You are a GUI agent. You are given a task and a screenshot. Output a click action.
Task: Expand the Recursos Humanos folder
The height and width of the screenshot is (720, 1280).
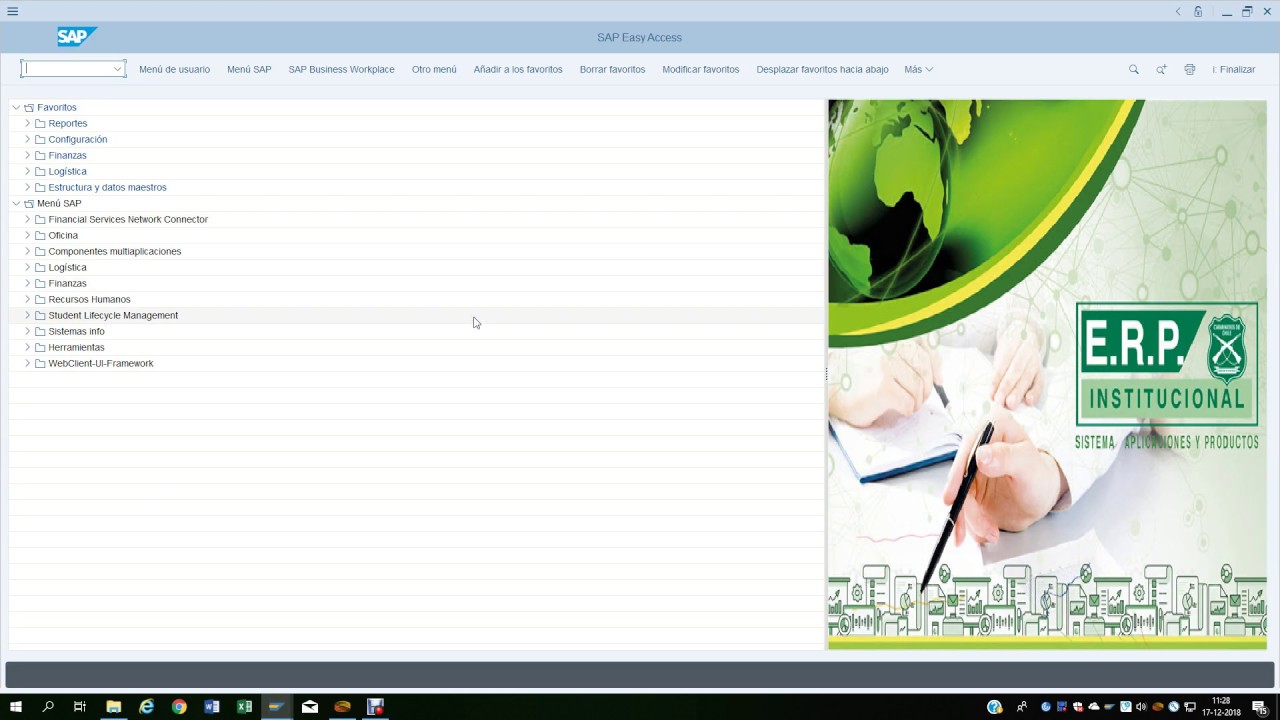click(x=27, y=299)
